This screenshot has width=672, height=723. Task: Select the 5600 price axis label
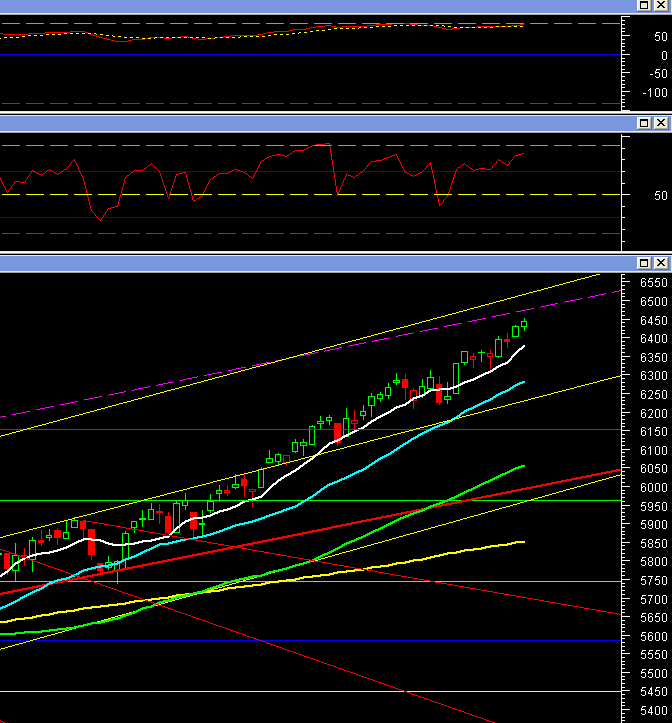pos(654,637)
